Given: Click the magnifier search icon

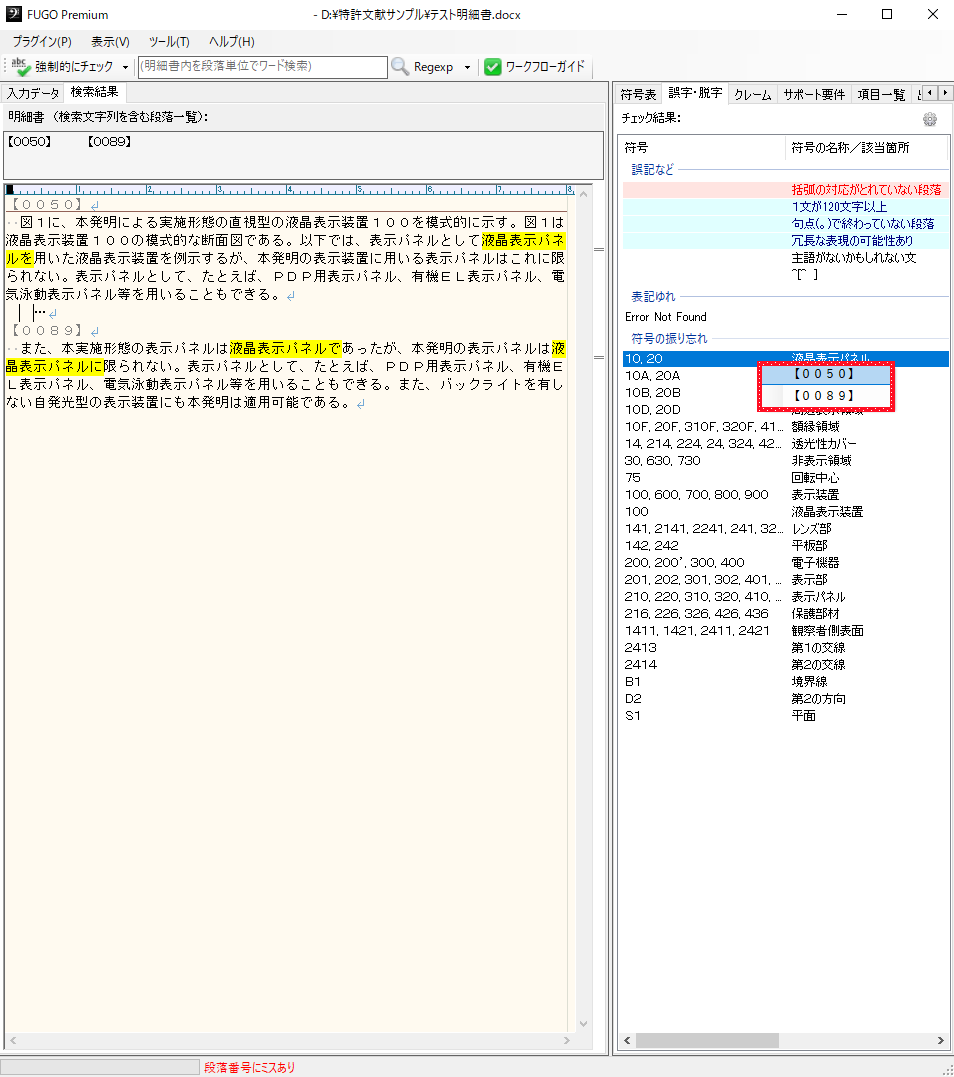Looking at the screenshot, I should [400, 67].
